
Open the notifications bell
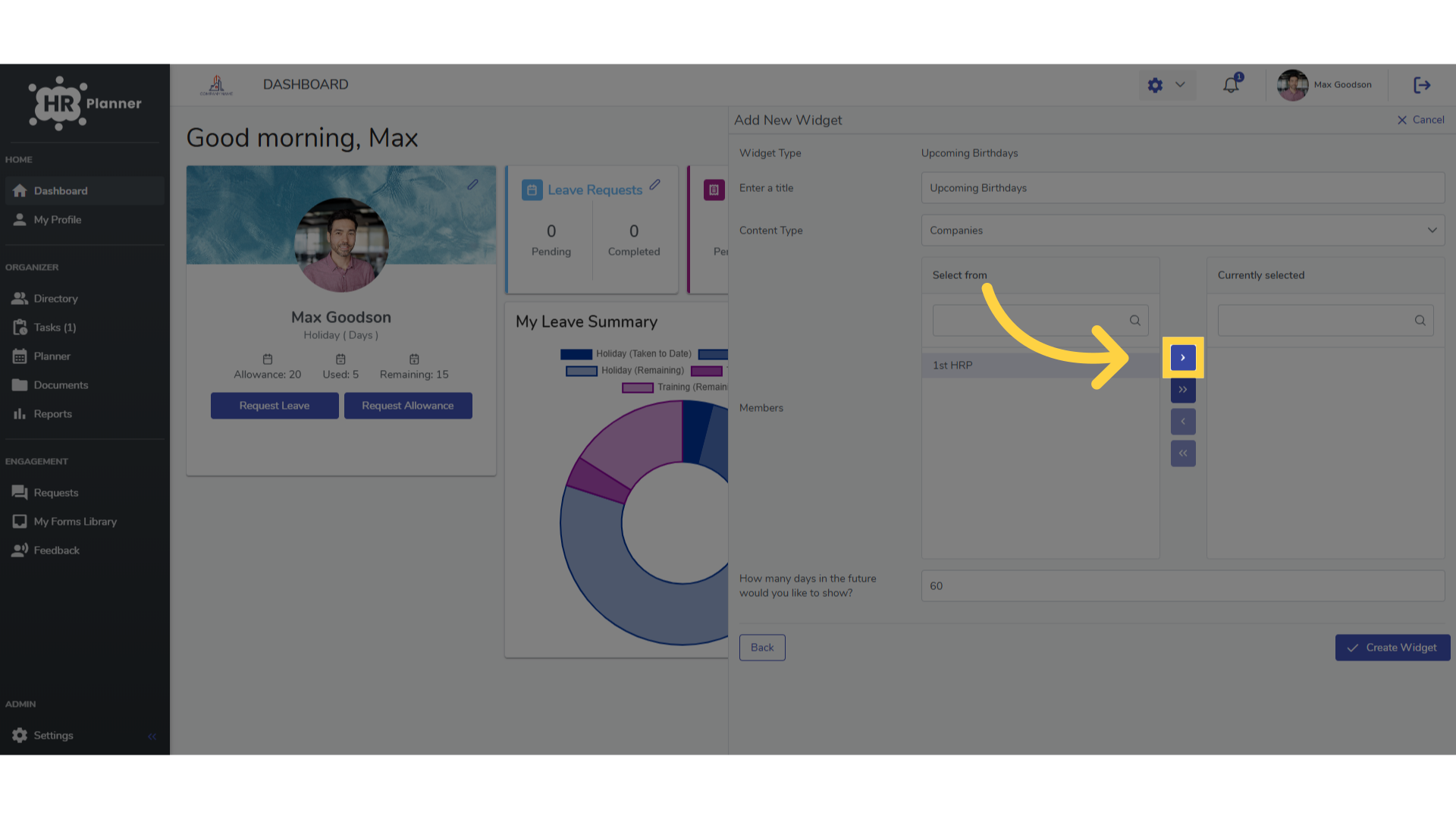point(1231,85)
